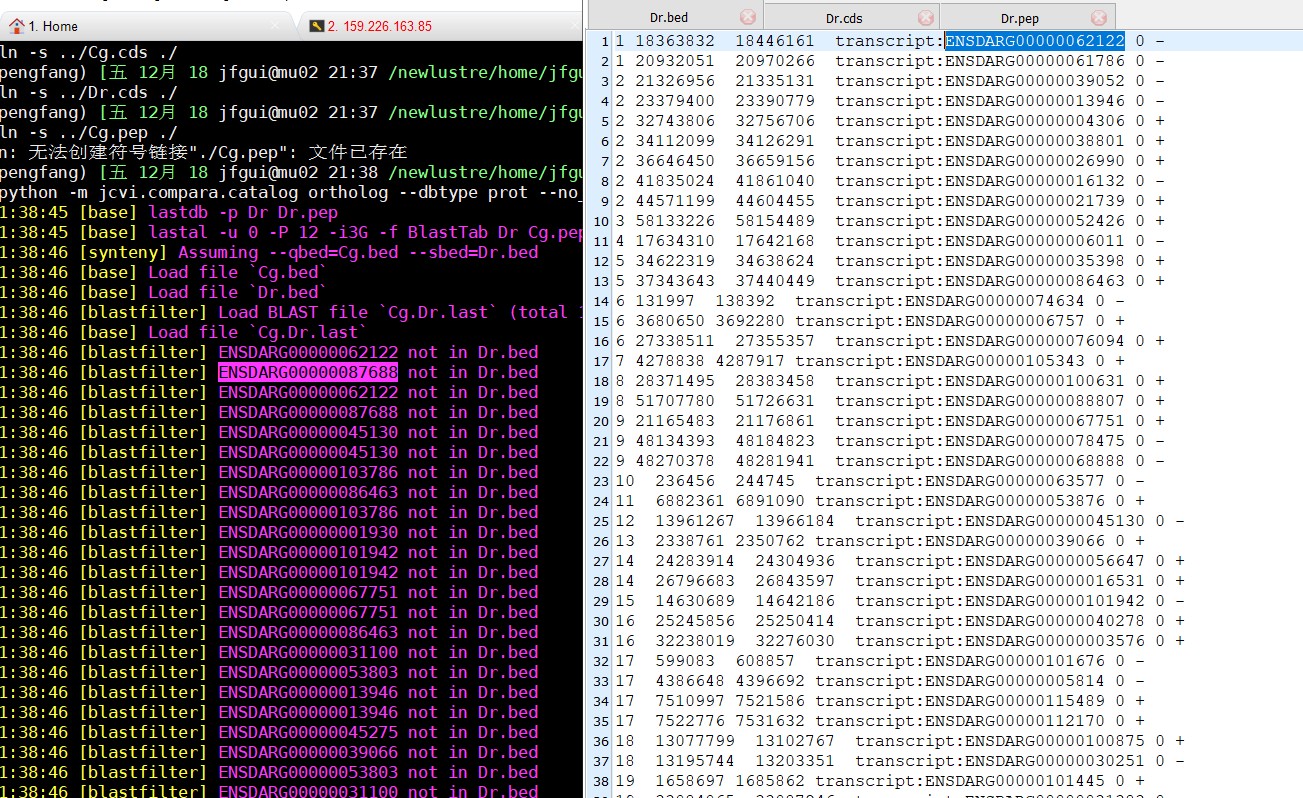1303x798 pixels.
Task: Click the 'lastal -u 0 -P 12' terminal line
Action: click(364, 232)
